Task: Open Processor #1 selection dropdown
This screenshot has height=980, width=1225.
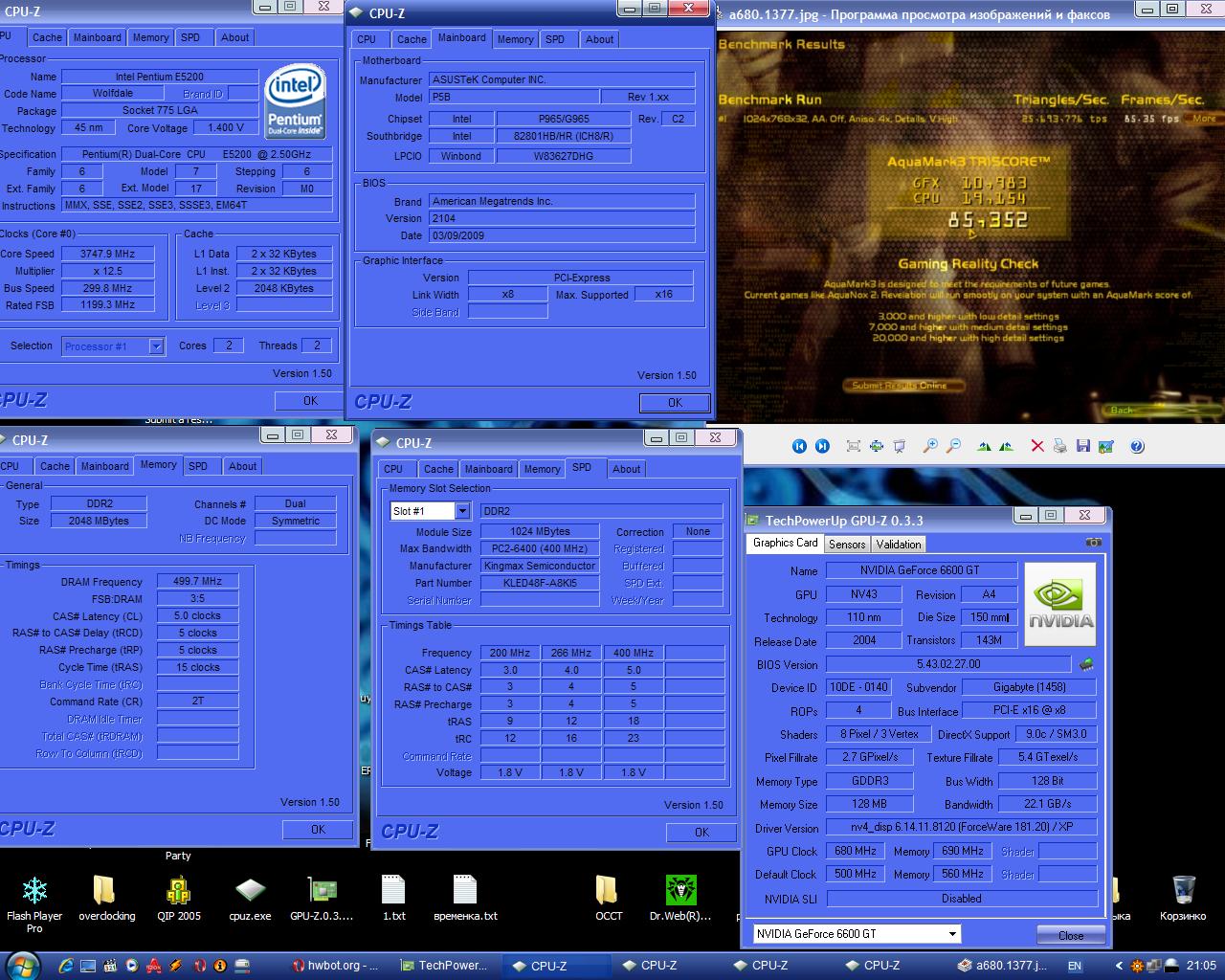Action: click(x=156, y=346)
